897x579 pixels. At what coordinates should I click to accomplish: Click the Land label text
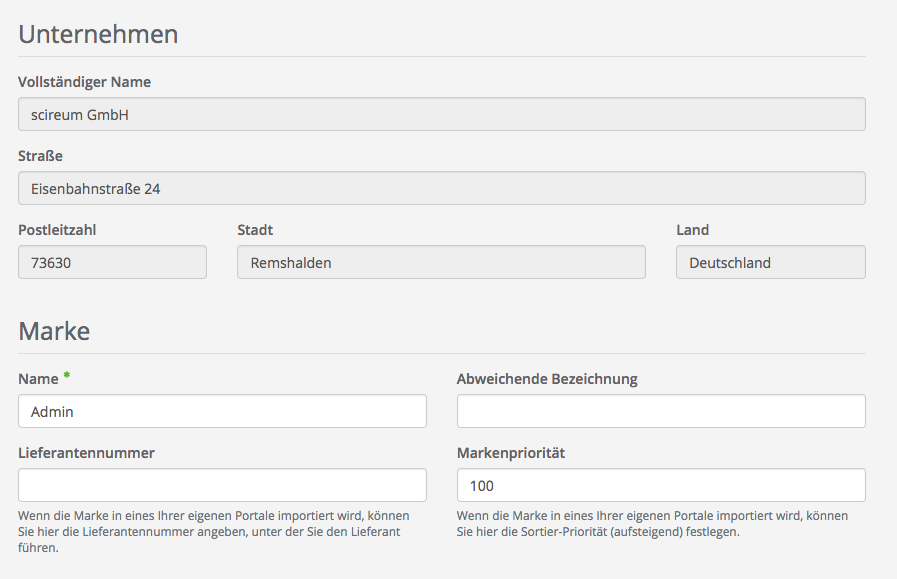692,230
